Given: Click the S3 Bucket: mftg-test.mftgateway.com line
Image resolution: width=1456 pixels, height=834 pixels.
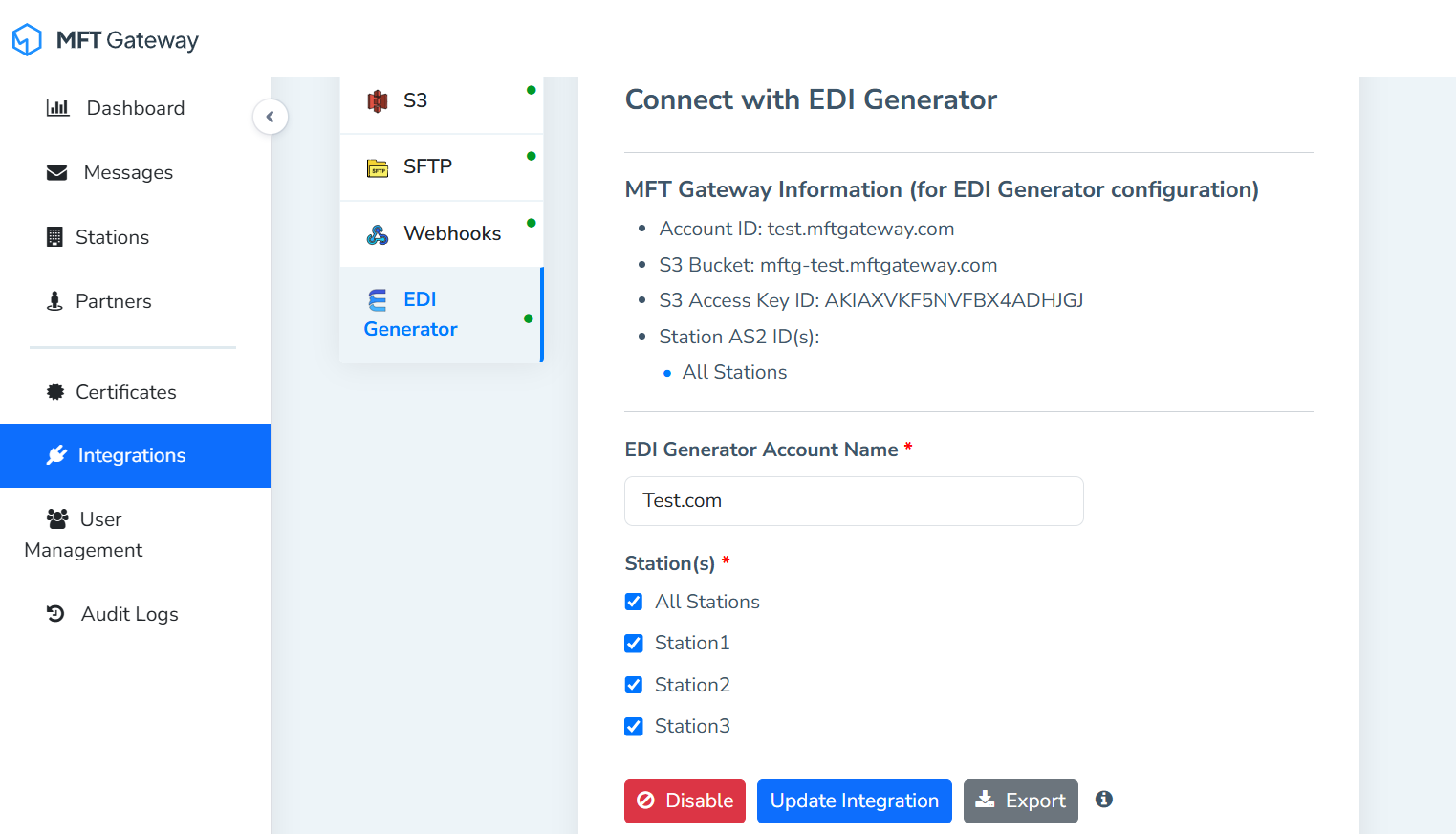Looking at the screenshot, I should click(x=828, y=265).
